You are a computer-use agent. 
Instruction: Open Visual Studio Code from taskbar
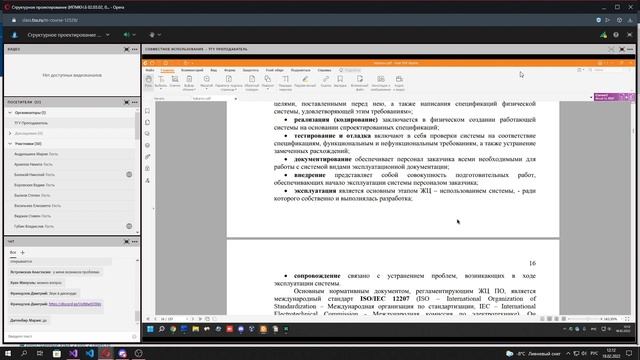click(x=90, y=353)
